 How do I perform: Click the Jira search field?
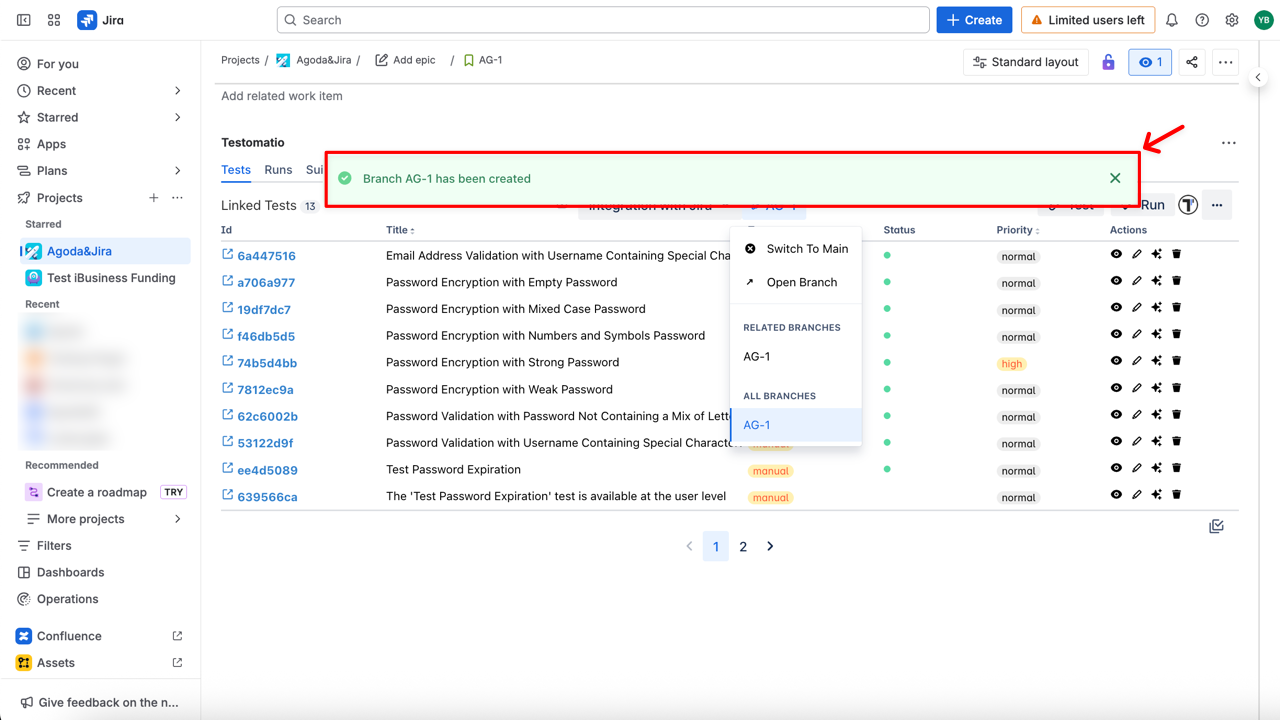(x=603, y=20)
